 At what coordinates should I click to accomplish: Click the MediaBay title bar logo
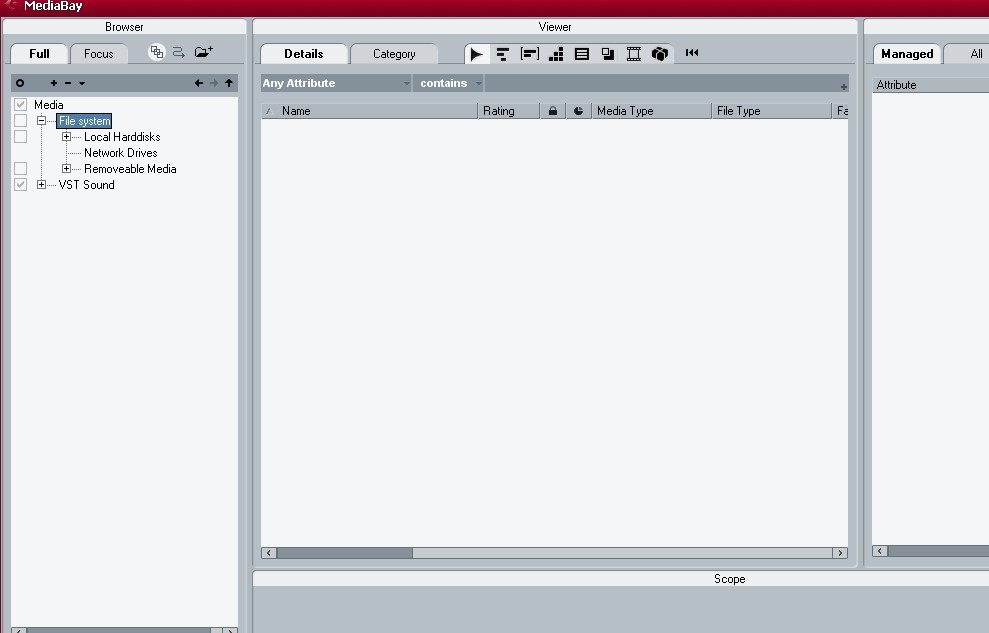pos(10,5)
